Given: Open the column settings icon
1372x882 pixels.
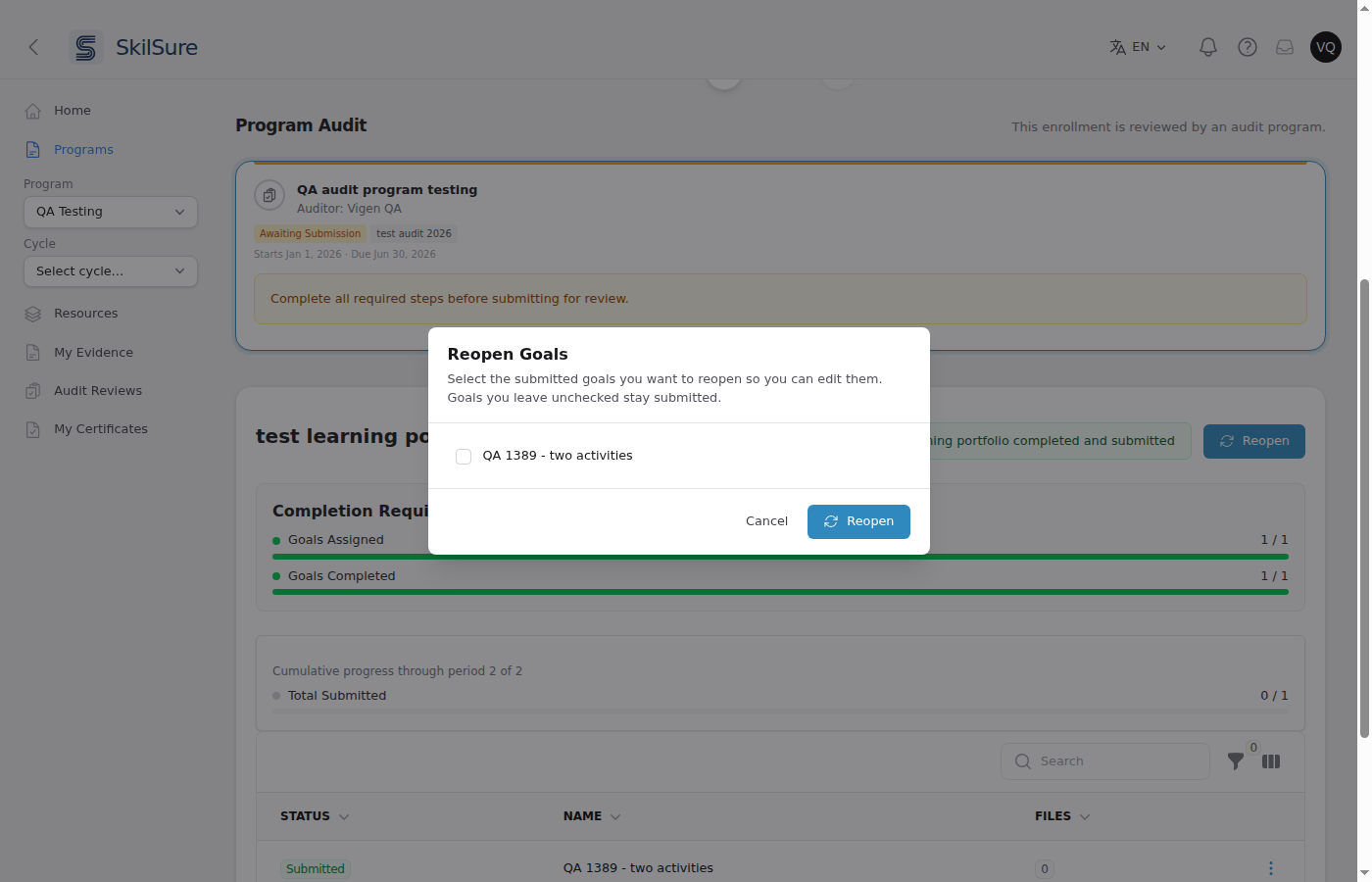Looking at the screenshot, I should [1271, 761].
